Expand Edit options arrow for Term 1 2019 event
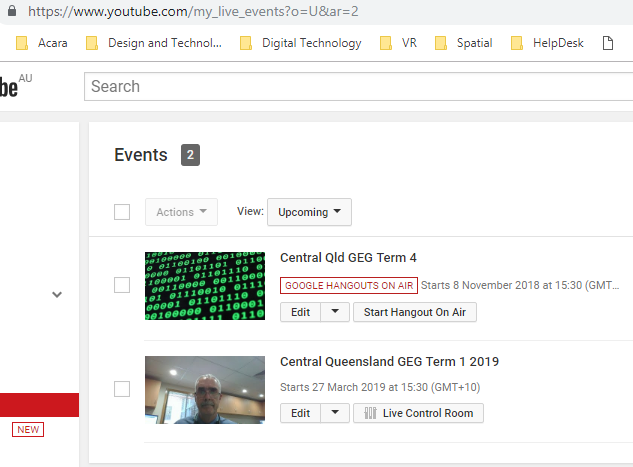633x467 pixels. coord(335,413)
